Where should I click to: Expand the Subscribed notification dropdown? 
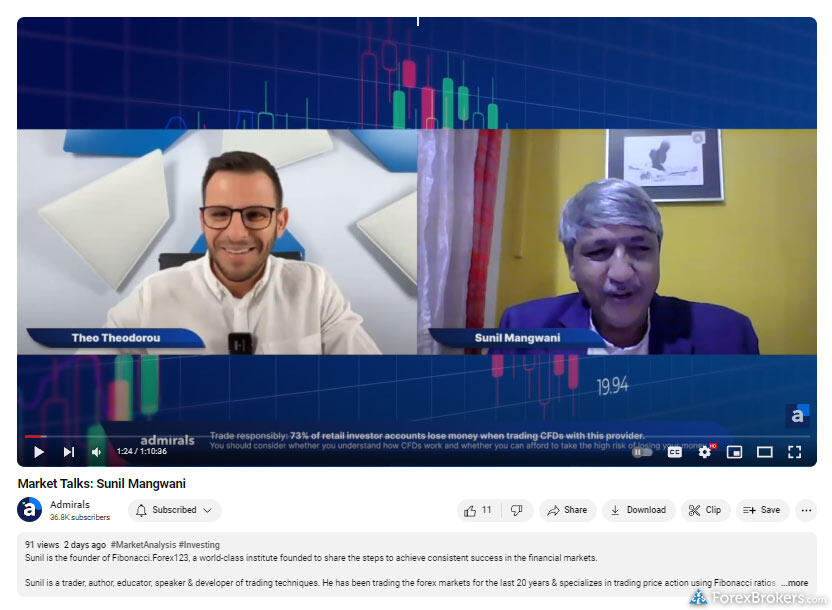coord(174,510)
